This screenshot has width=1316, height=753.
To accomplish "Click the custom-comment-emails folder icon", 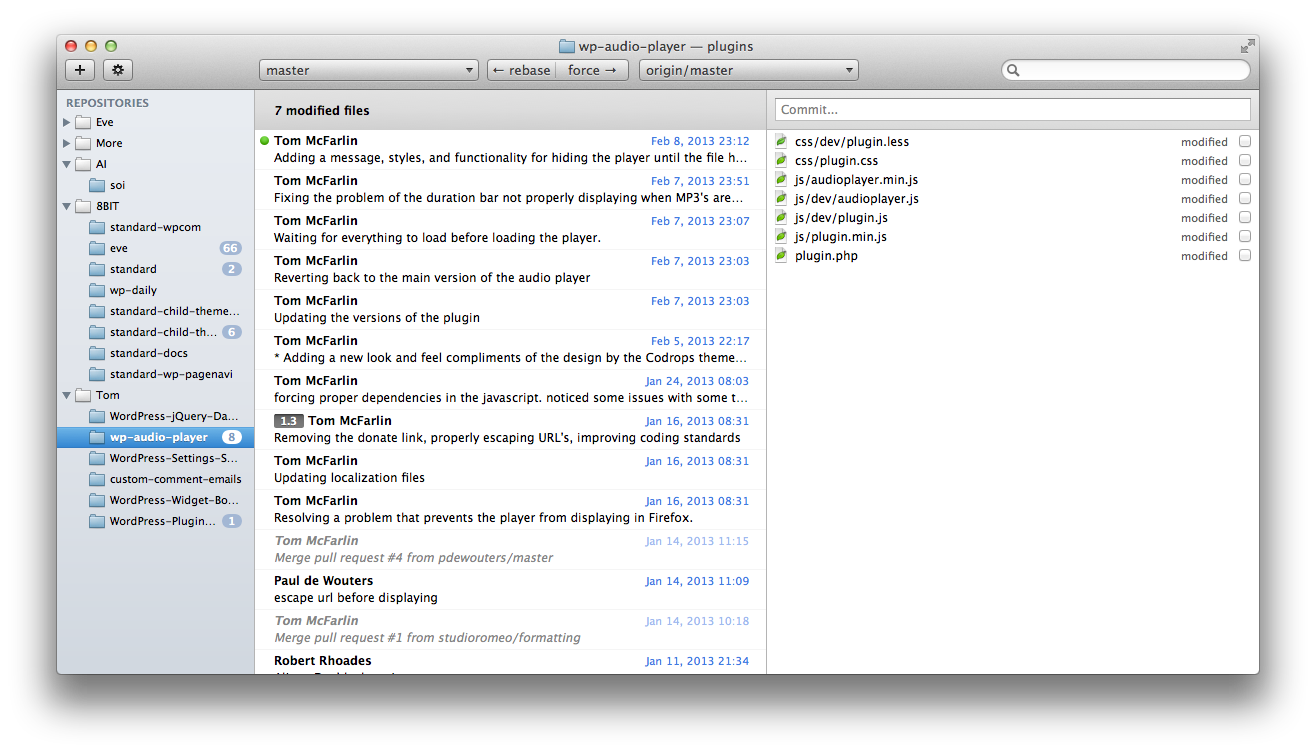I will 97,479.
